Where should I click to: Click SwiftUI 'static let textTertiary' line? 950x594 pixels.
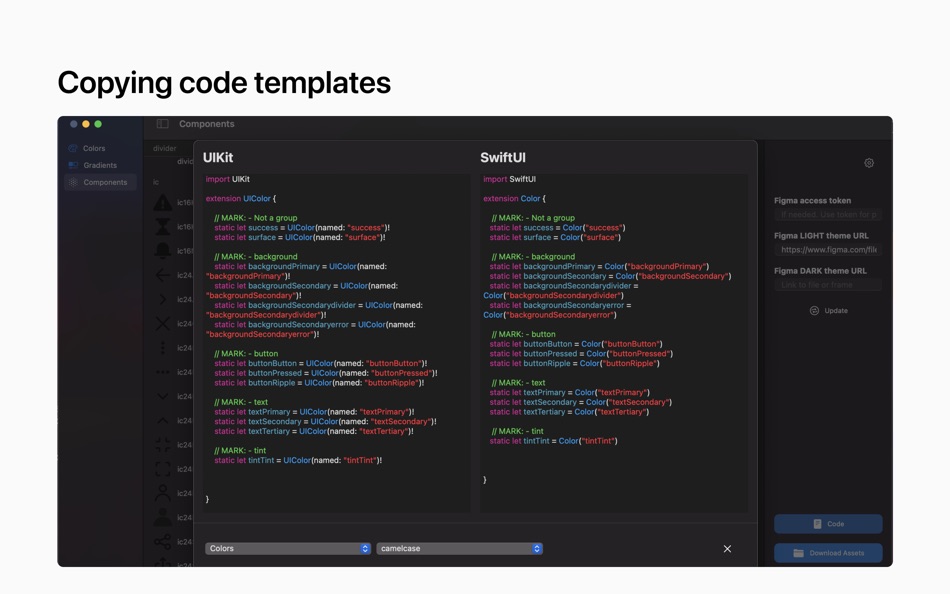click(570, 412)
